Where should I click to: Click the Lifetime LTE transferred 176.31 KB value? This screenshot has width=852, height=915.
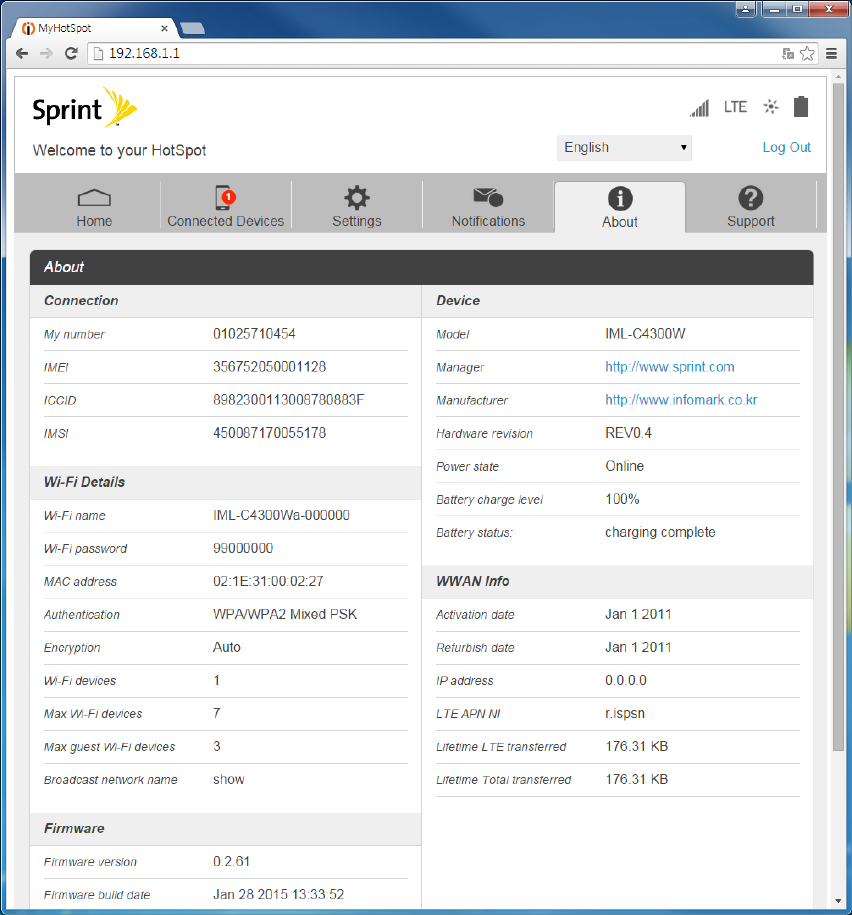[x=637, y=746]
